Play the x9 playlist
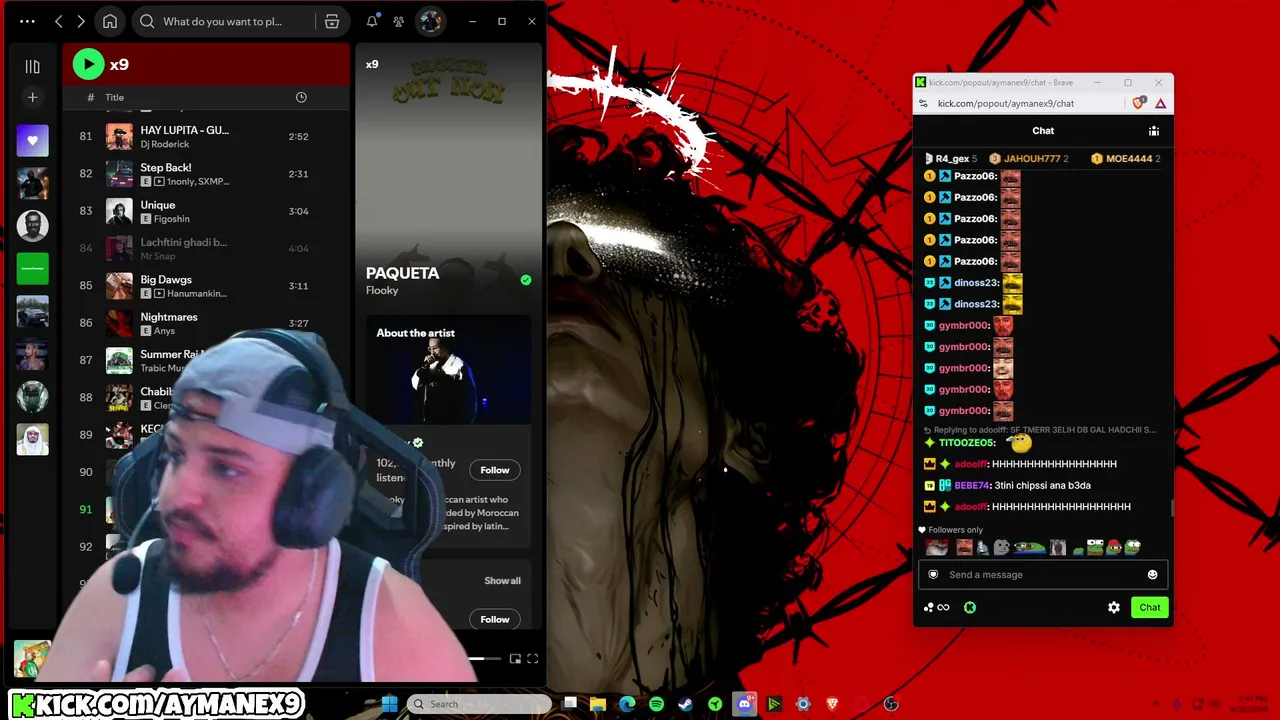Image resolution: width=1280 pixels, height=720 pixels. tap(88, 64)
